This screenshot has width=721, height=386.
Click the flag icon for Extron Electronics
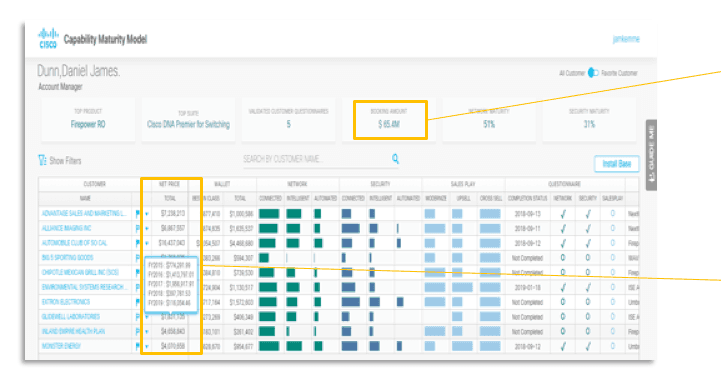(138, 302)
